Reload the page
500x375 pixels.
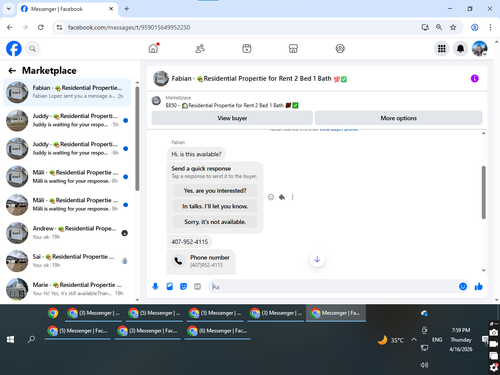click(x=41, y=27)
